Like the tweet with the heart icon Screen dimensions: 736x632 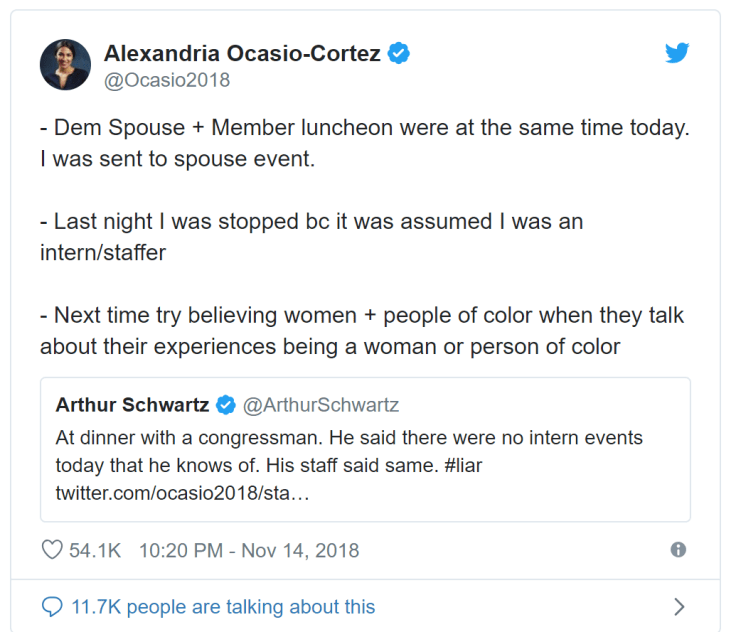(x=51, y=550)
